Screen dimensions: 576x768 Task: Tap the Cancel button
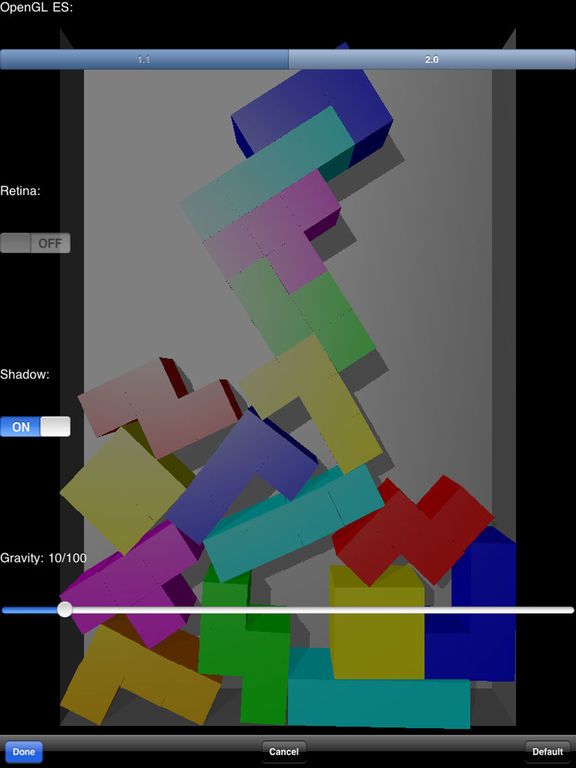point(284,752)
